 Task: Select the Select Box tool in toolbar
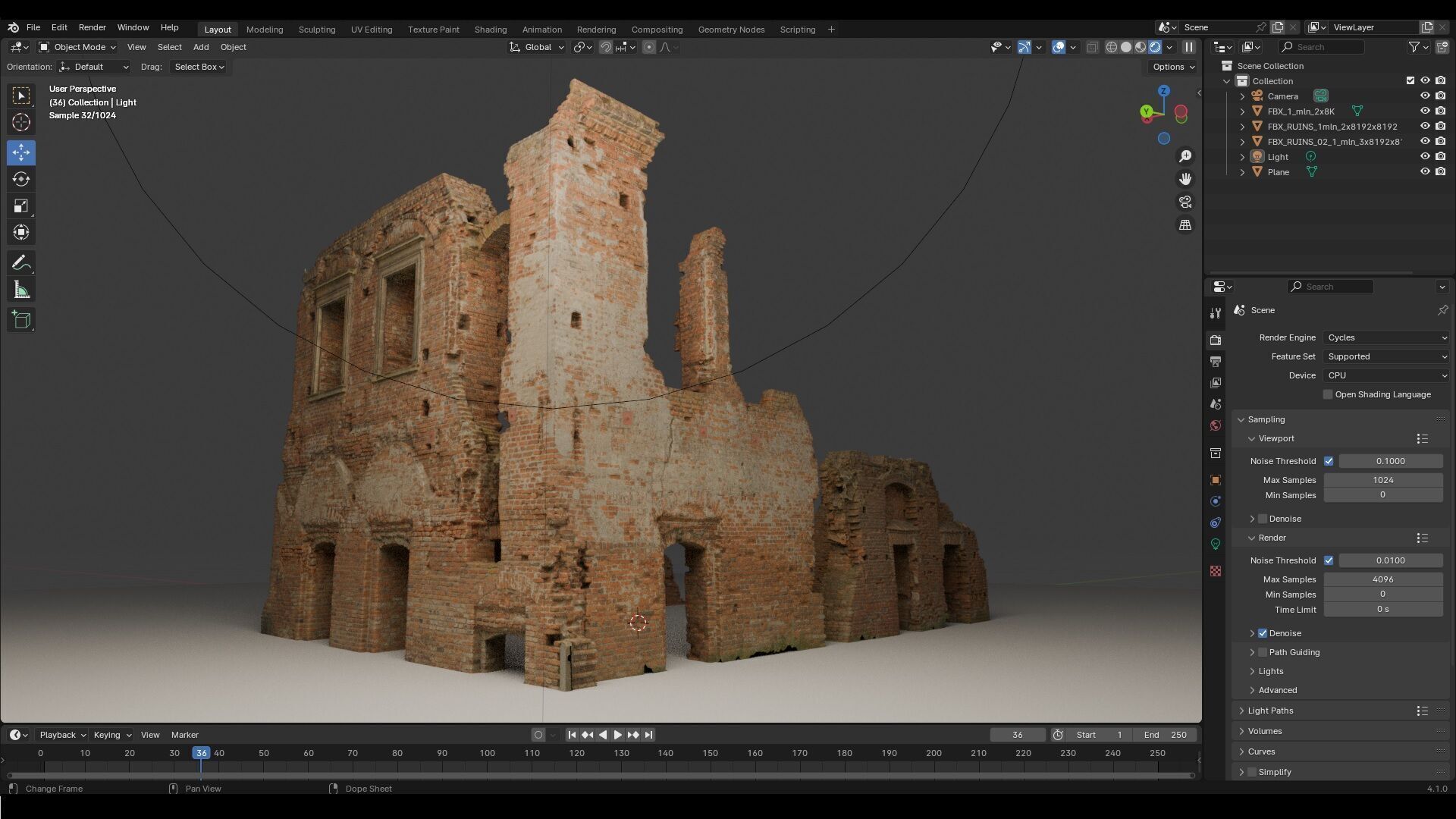click(x=21, y=96)
